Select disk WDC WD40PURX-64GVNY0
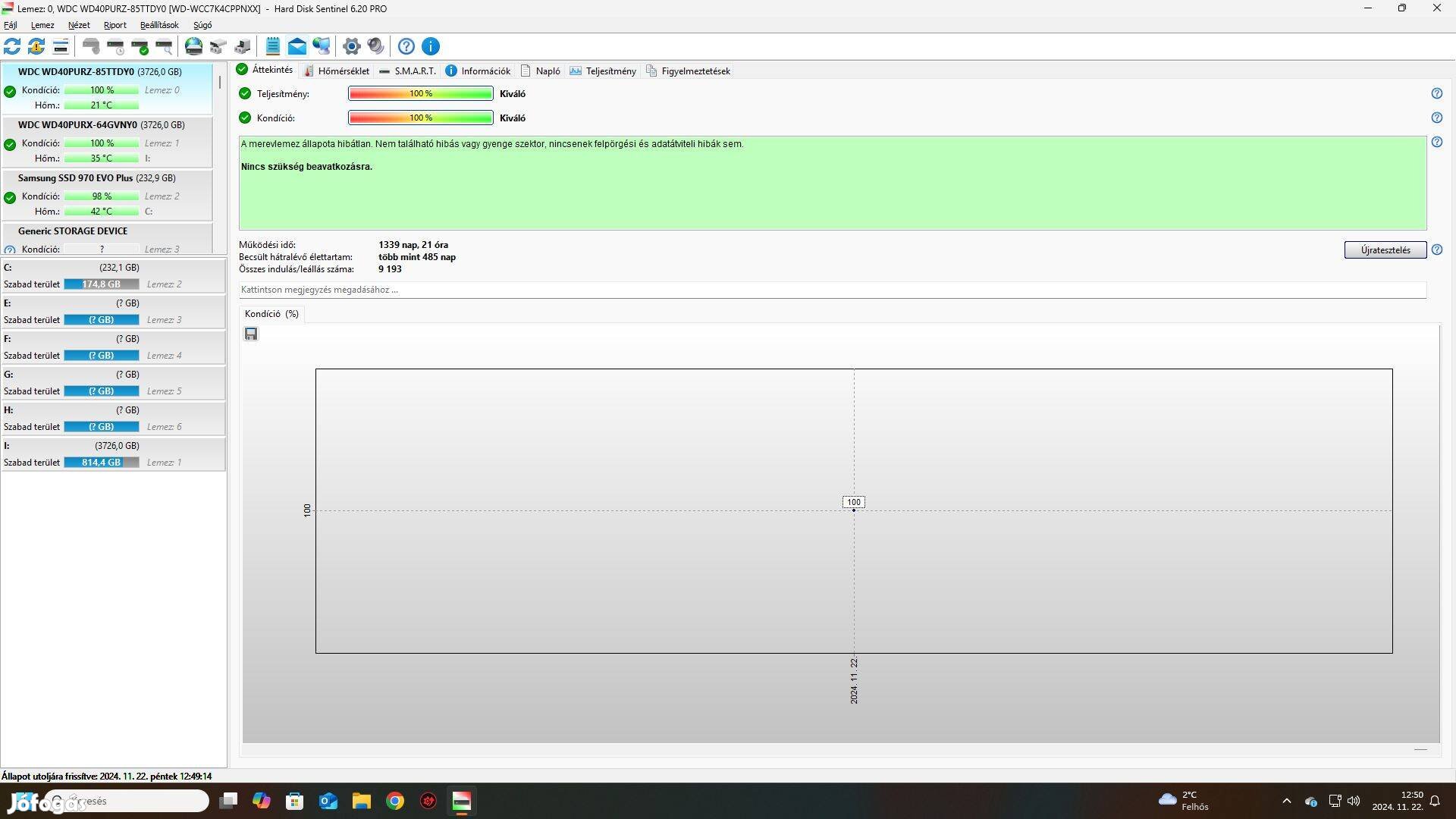Screen dimensions: 1456x819 (107, 142)
